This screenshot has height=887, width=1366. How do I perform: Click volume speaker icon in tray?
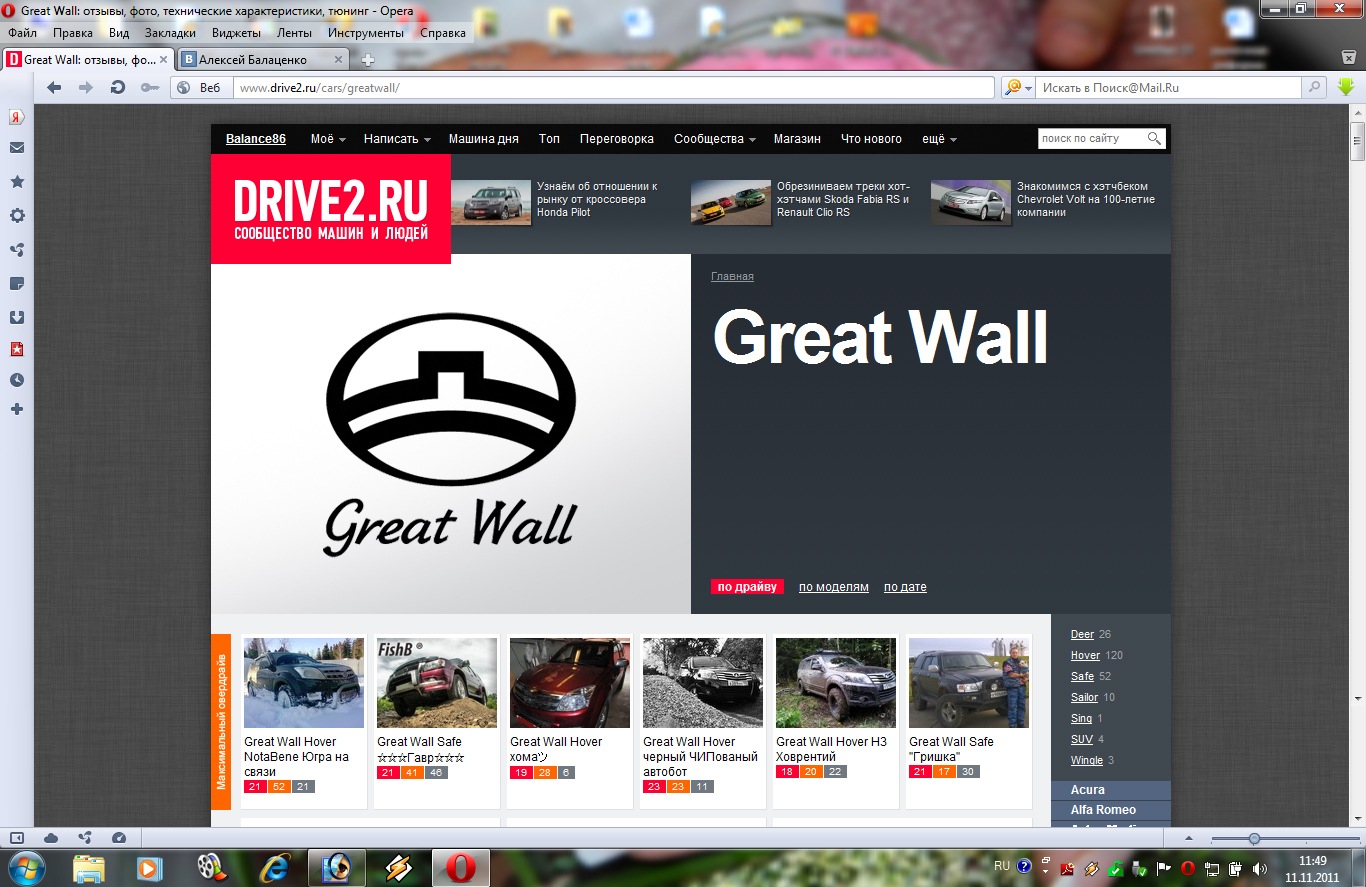click(x=1260, y=868)
